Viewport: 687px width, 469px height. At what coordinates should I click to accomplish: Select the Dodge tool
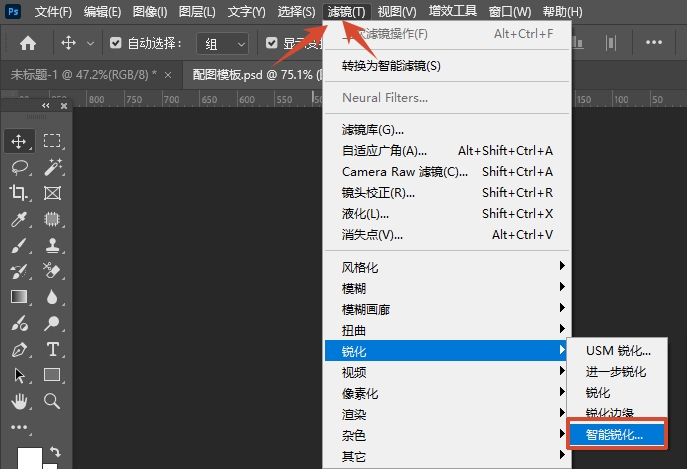(x=52, y=323)
